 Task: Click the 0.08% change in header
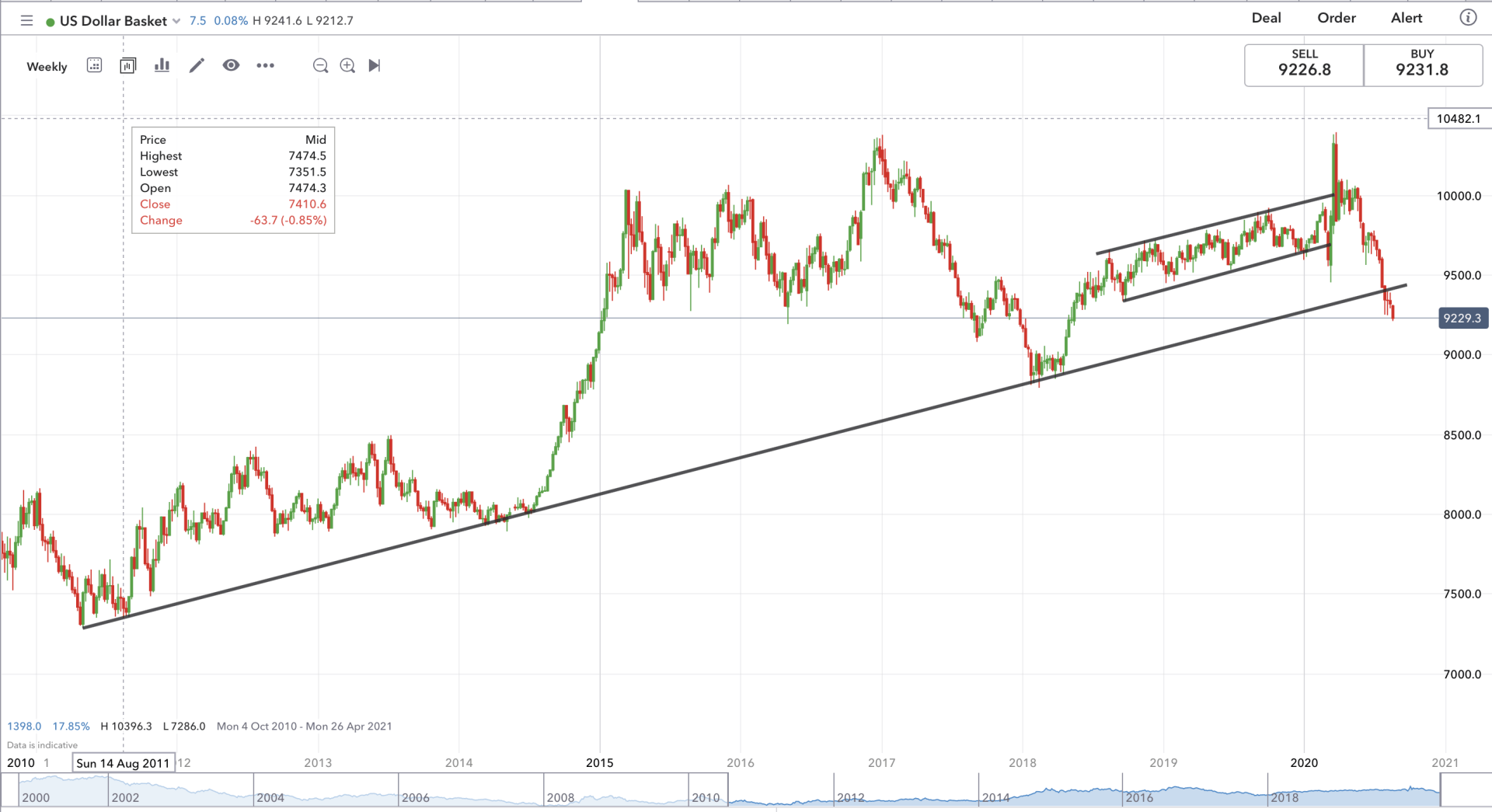tap(231, 21)
